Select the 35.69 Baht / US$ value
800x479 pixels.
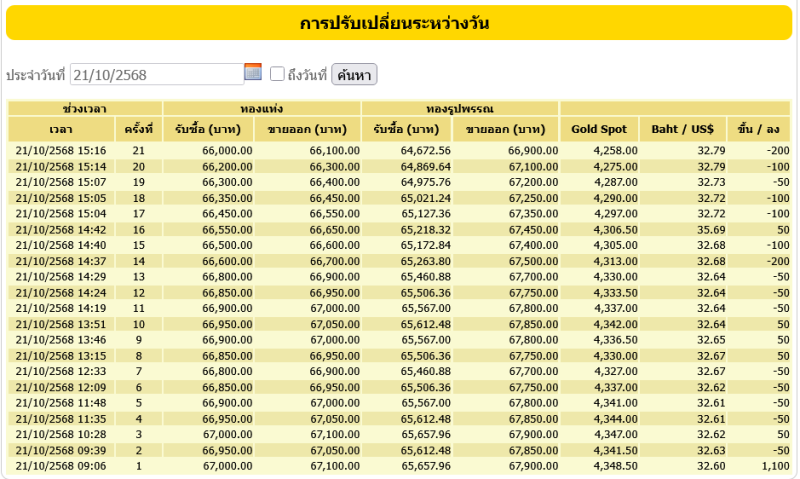[697, 229]
